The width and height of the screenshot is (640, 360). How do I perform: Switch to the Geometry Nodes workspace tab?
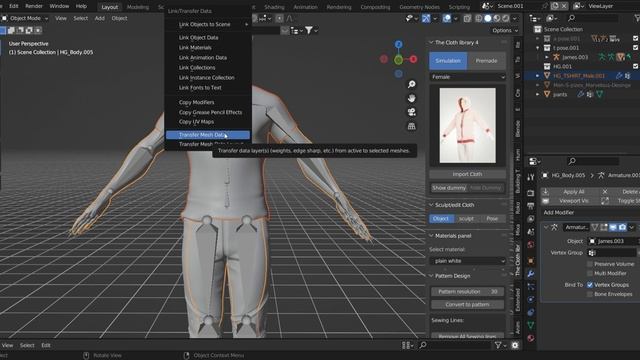419,7
